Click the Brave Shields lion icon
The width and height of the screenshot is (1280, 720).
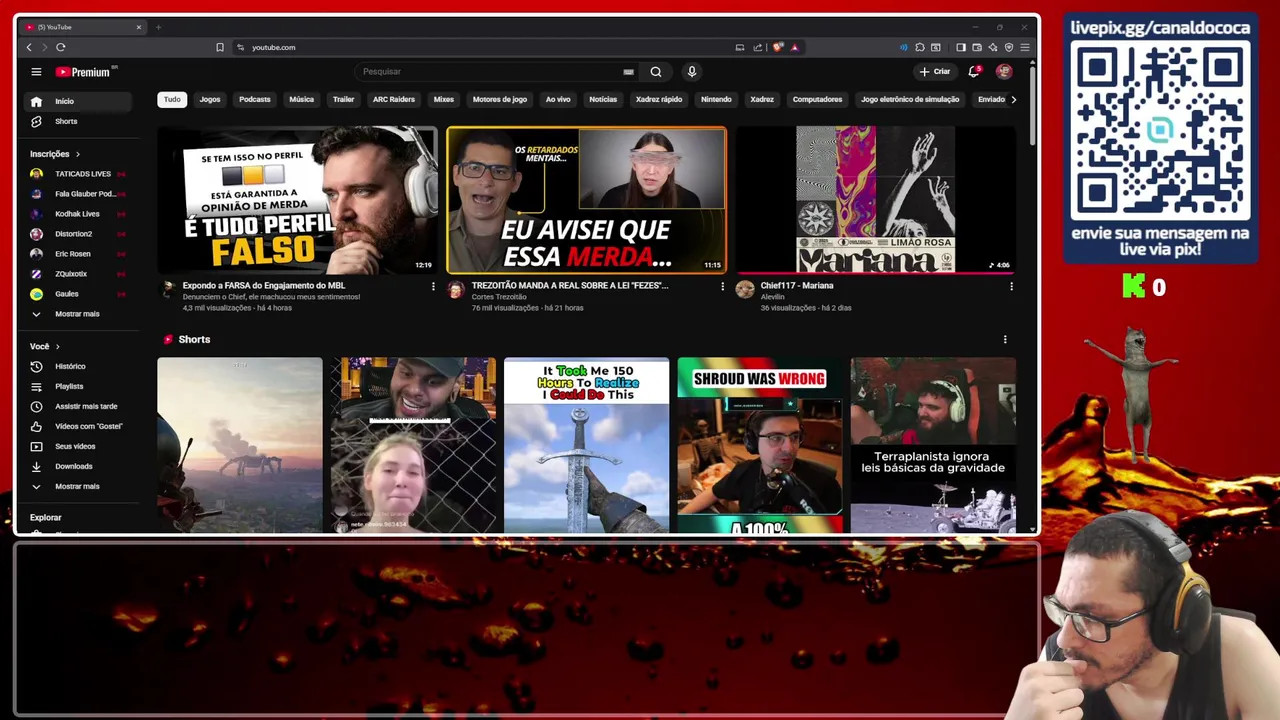click(x=779, y=47)
